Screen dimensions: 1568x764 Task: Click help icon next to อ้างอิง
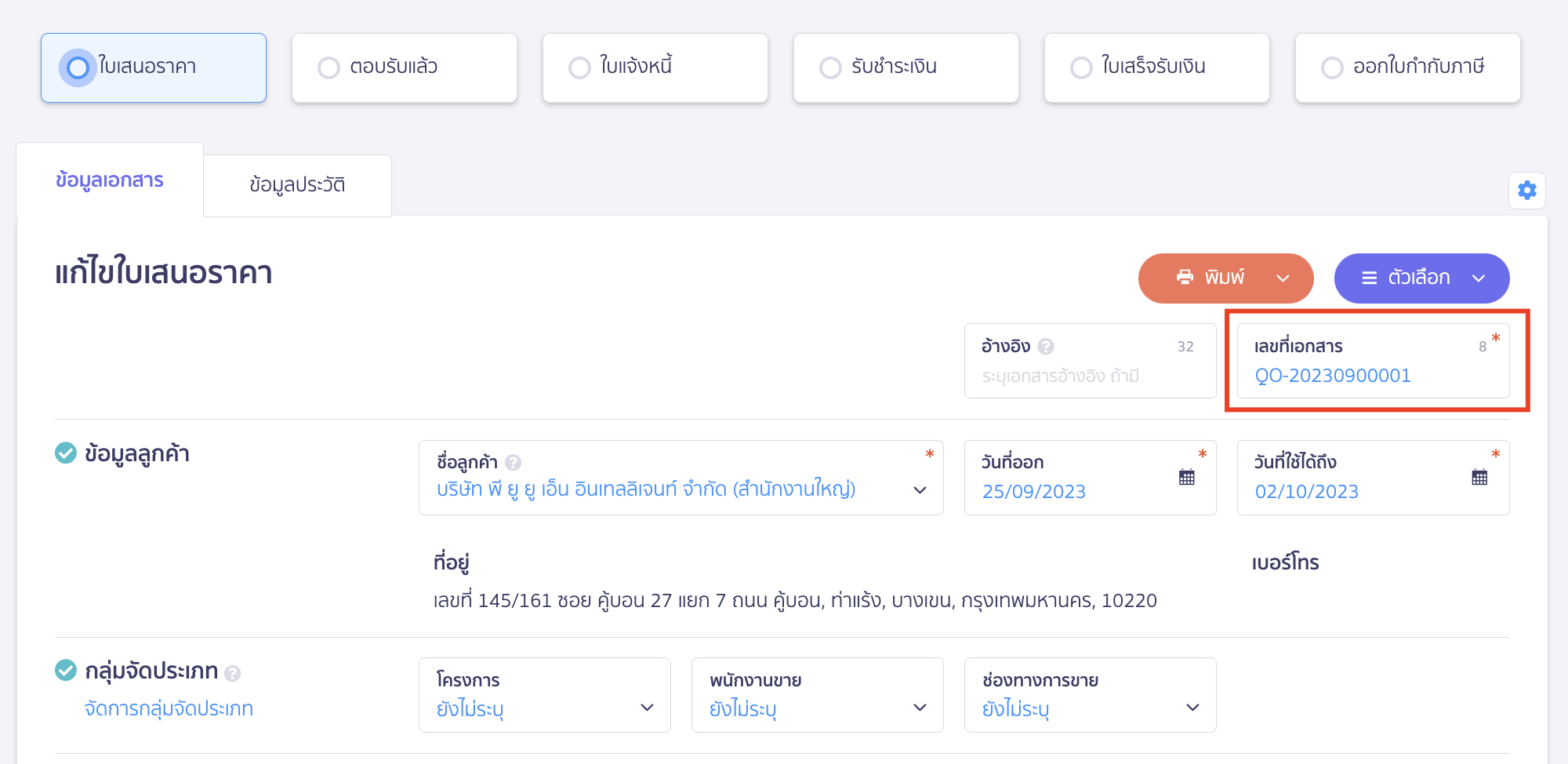point(1046,347)
